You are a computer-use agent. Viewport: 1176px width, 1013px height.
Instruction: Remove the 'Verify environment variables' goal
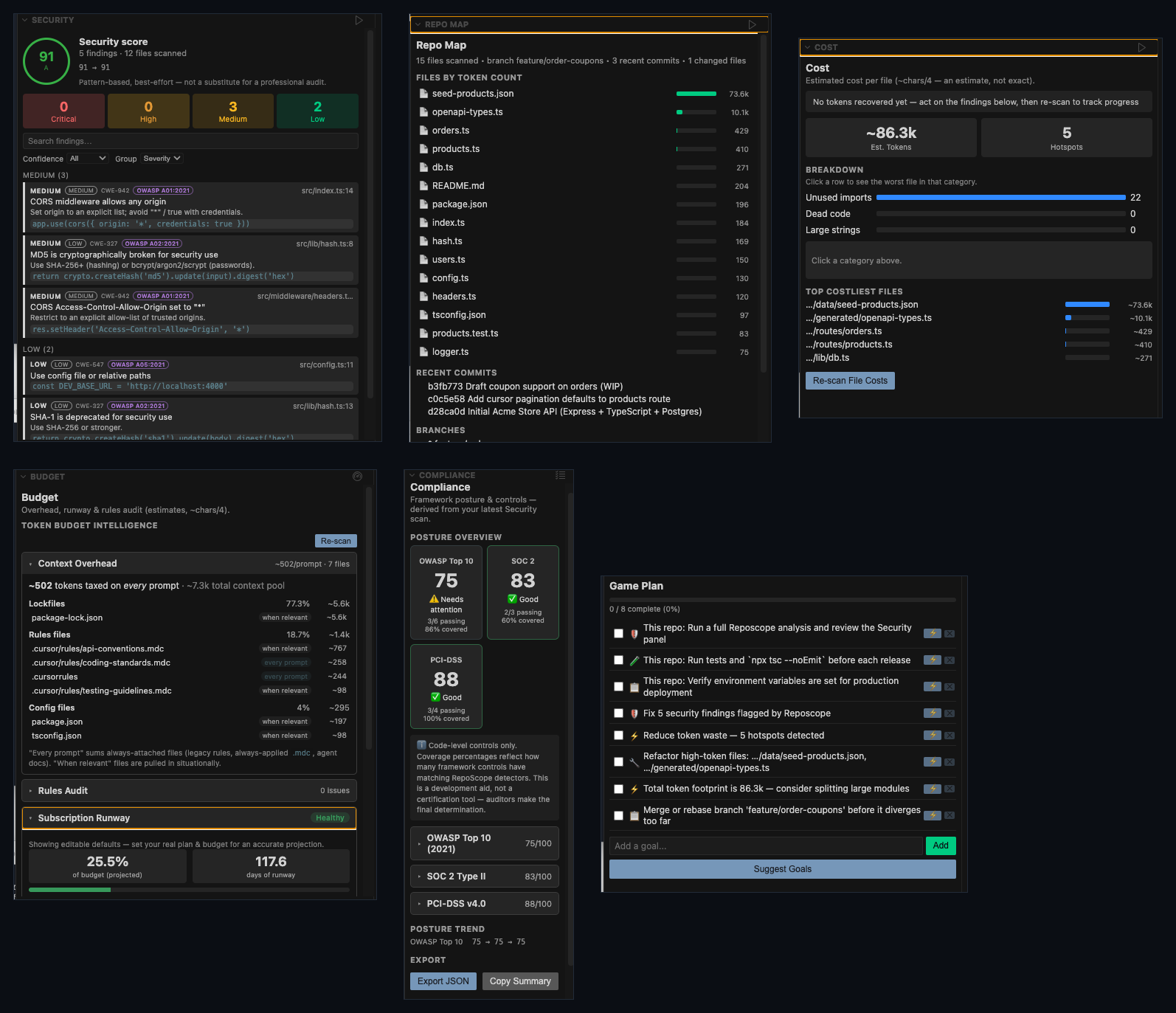point(950,687)
